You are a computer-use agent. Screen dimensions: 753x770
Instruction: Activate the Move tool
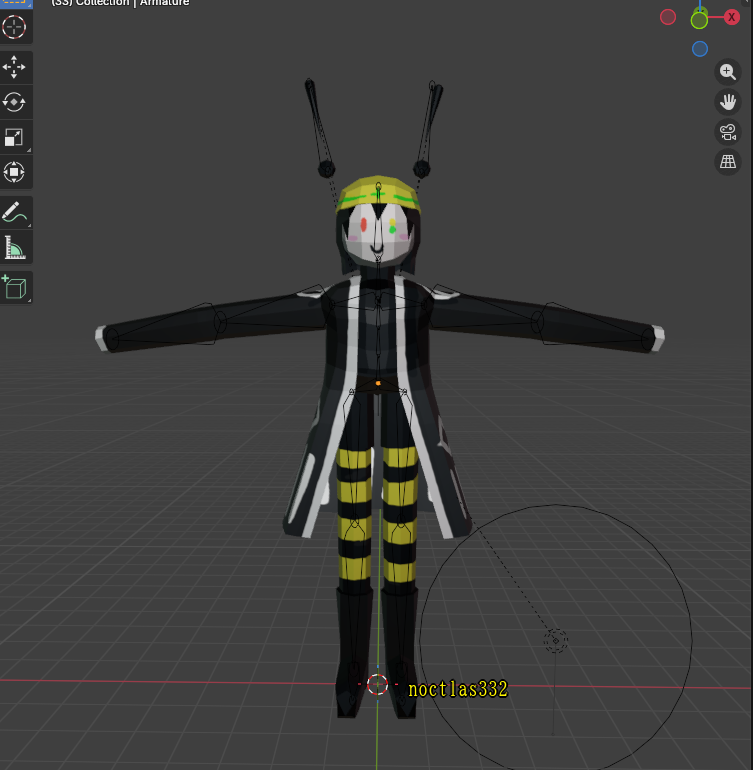15,67
